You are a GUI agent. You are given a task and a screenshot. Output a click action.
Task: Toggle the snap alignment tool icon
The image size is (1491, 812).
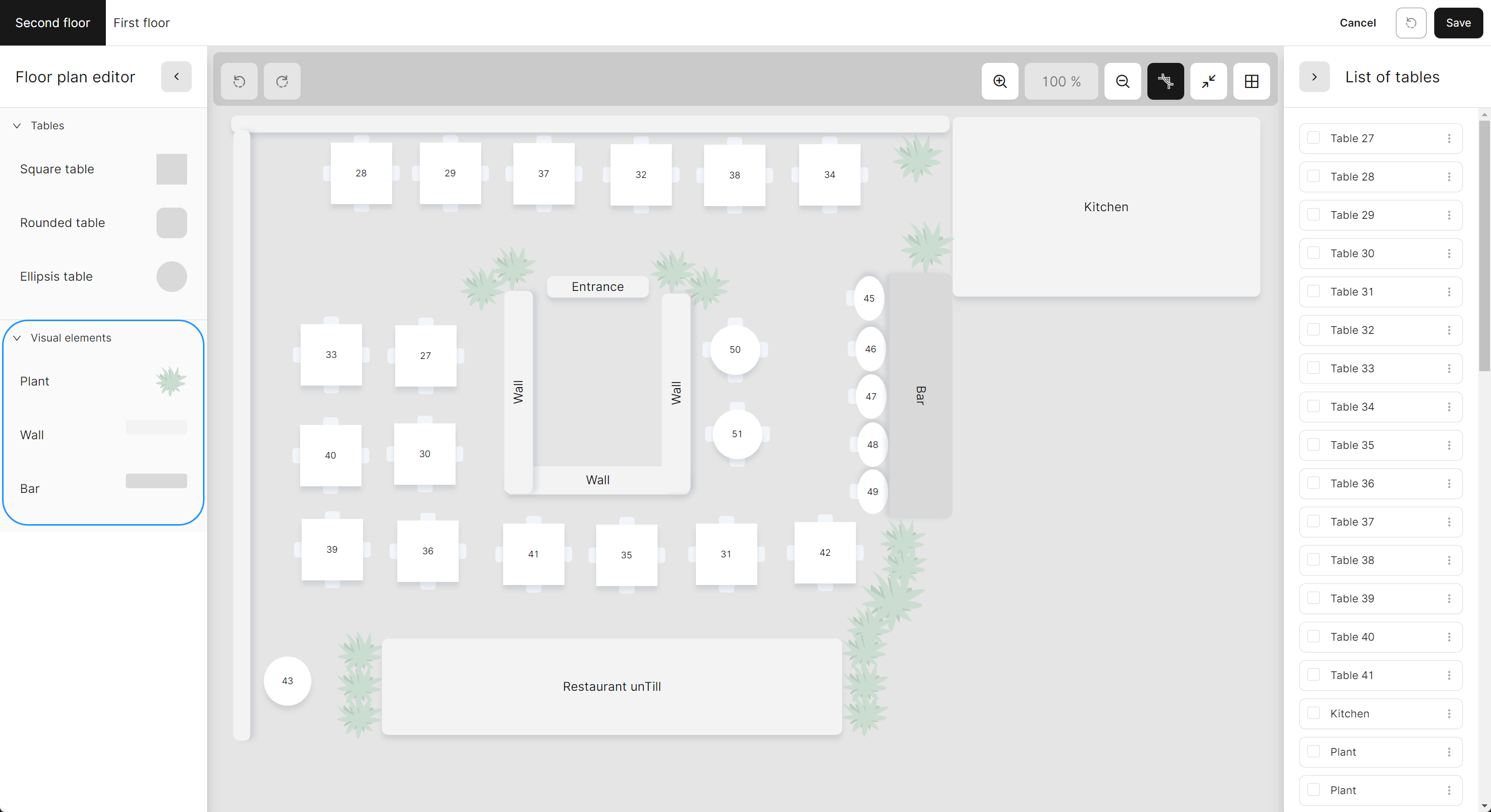click(x=1165, y=82)
